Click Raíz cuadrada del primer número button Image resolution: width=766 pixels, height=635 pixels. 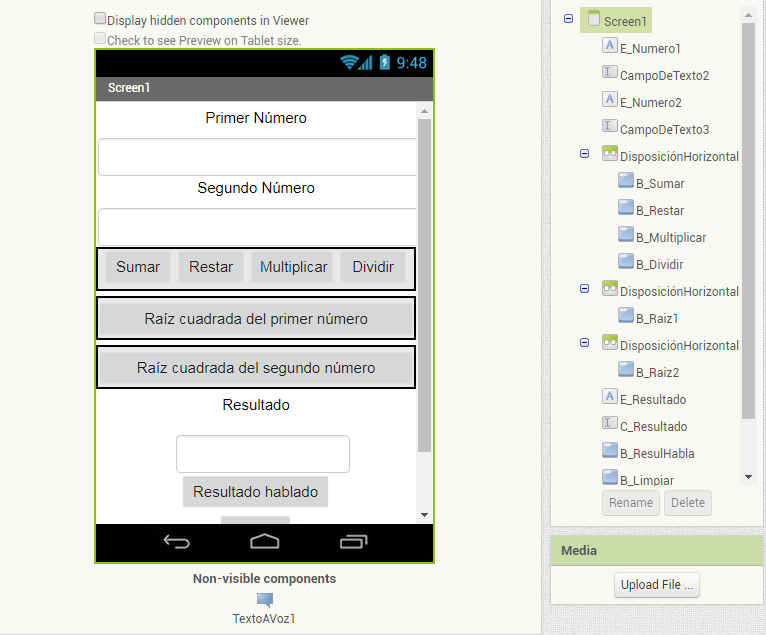tap(256, 318)
